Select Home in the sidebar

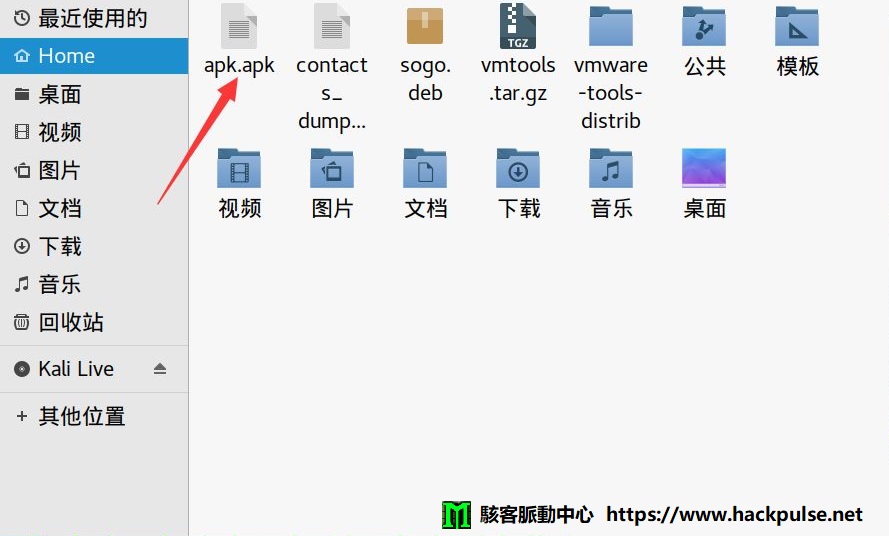(66, 56)
